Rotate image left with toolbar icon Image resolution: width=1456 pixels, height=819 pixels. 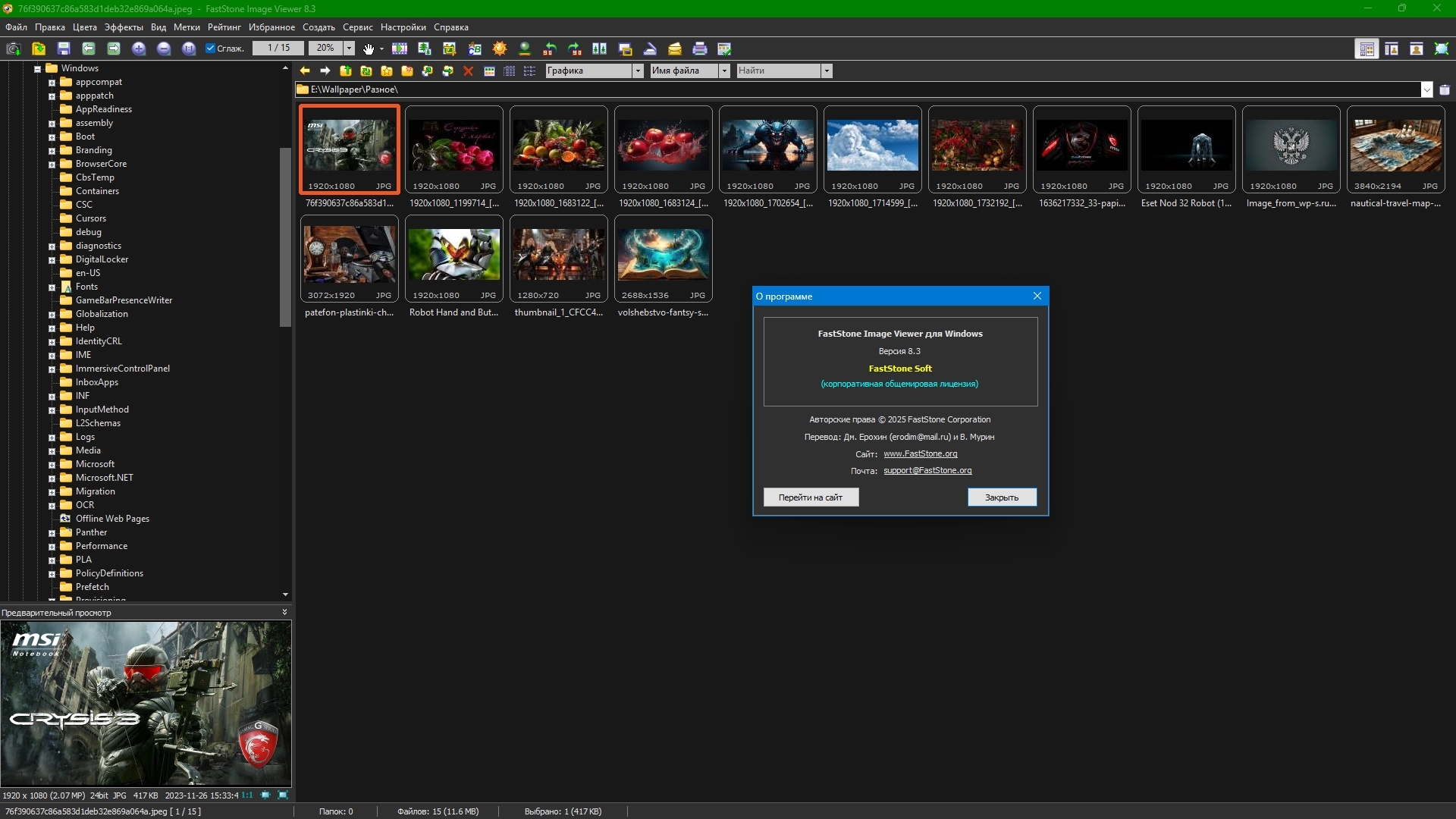coord(550,49)
